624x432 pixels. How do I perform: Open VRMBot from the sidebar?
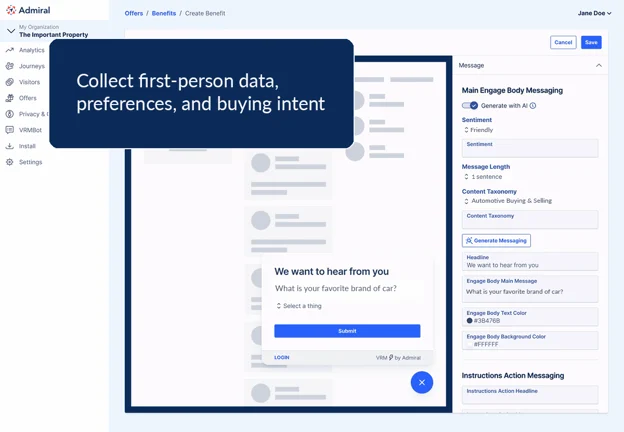click(x=30, y=130)
